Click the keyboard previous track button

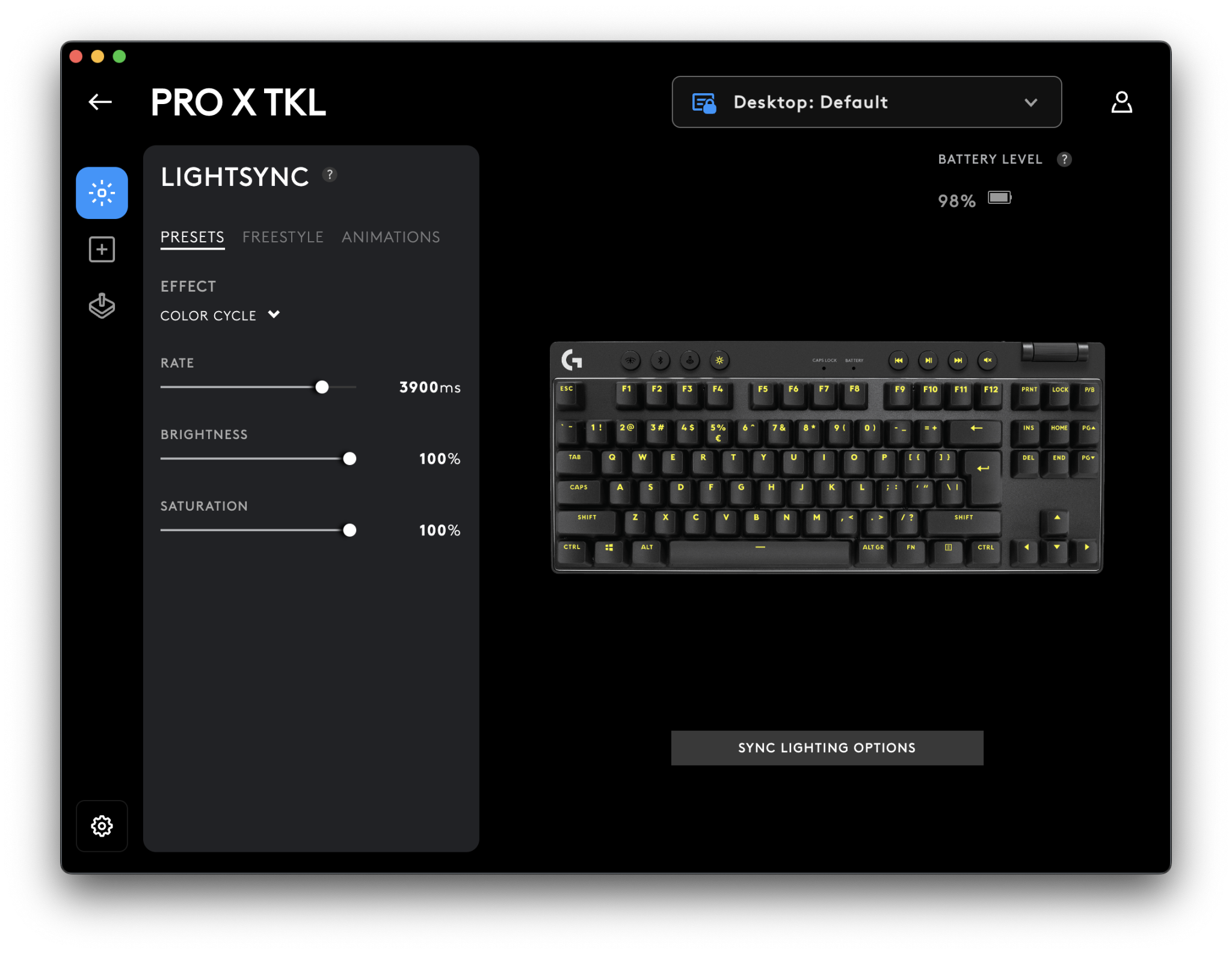[x=898, y=360]
